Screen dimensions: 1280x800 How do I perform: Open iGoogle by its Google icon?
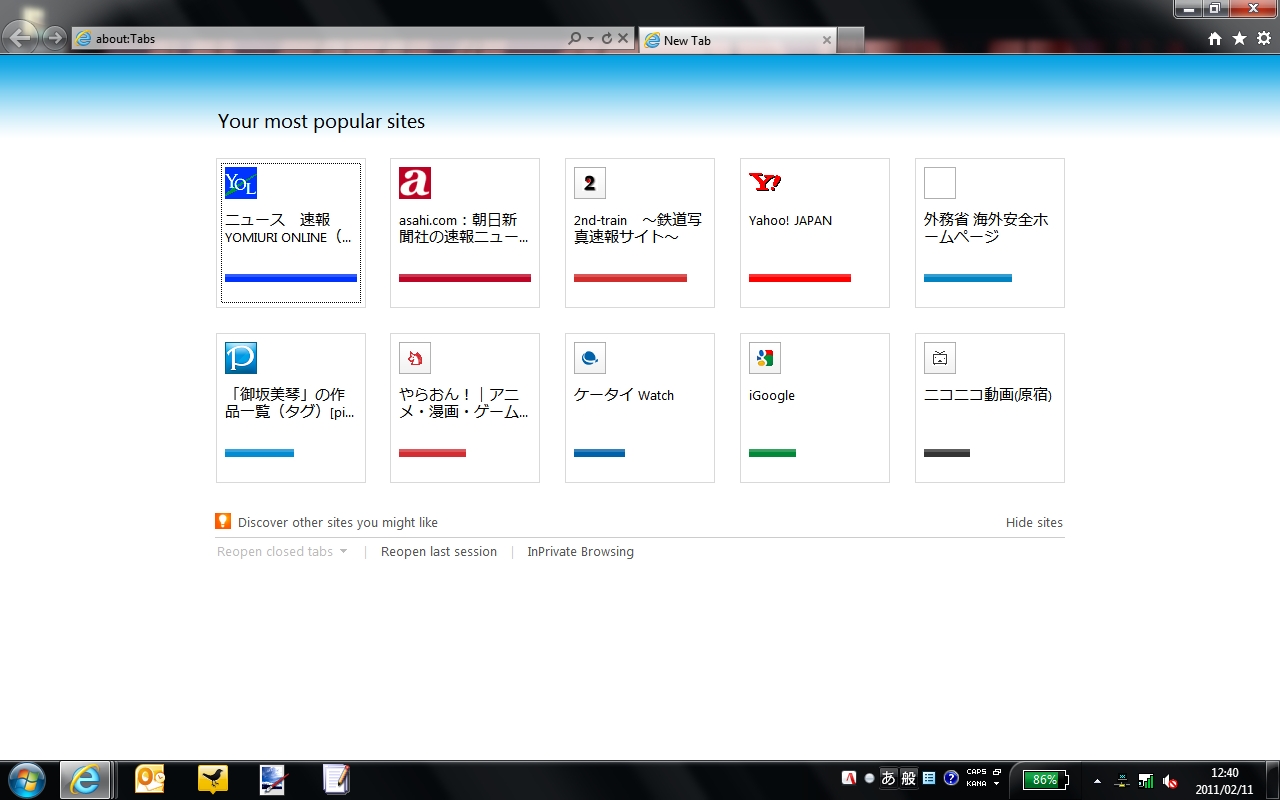click(765, 358)
